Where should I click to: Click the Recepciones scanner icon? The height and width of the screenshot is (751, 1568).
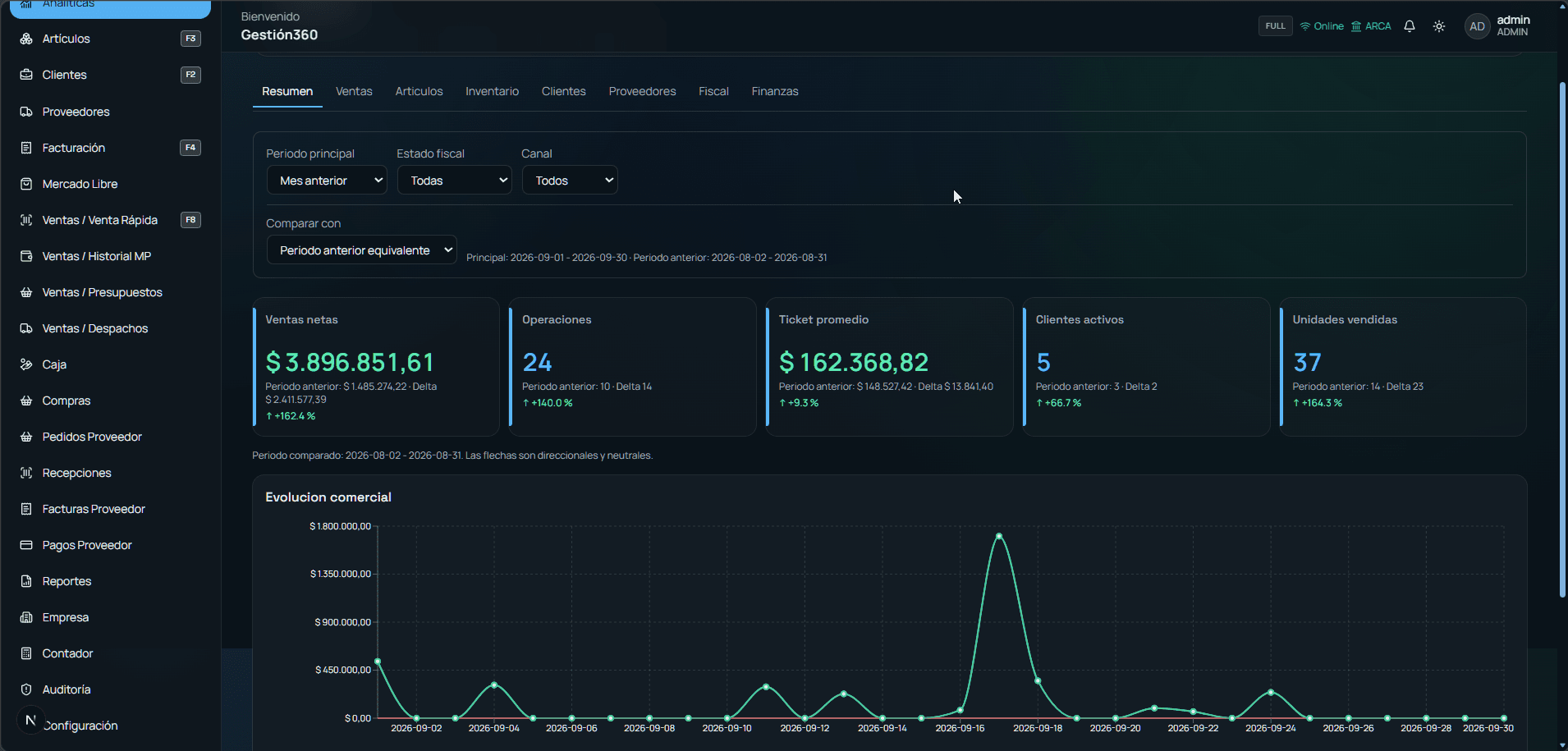[x=26, y=473]
